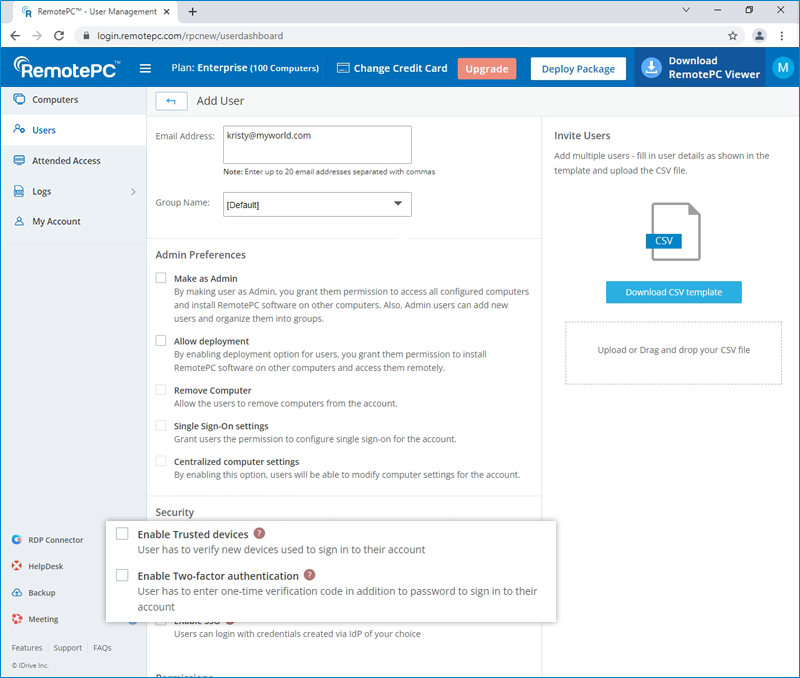Open the Group Name dropdown
The image size is (800, 678).
pyautogui.click(x=317, y=205)
